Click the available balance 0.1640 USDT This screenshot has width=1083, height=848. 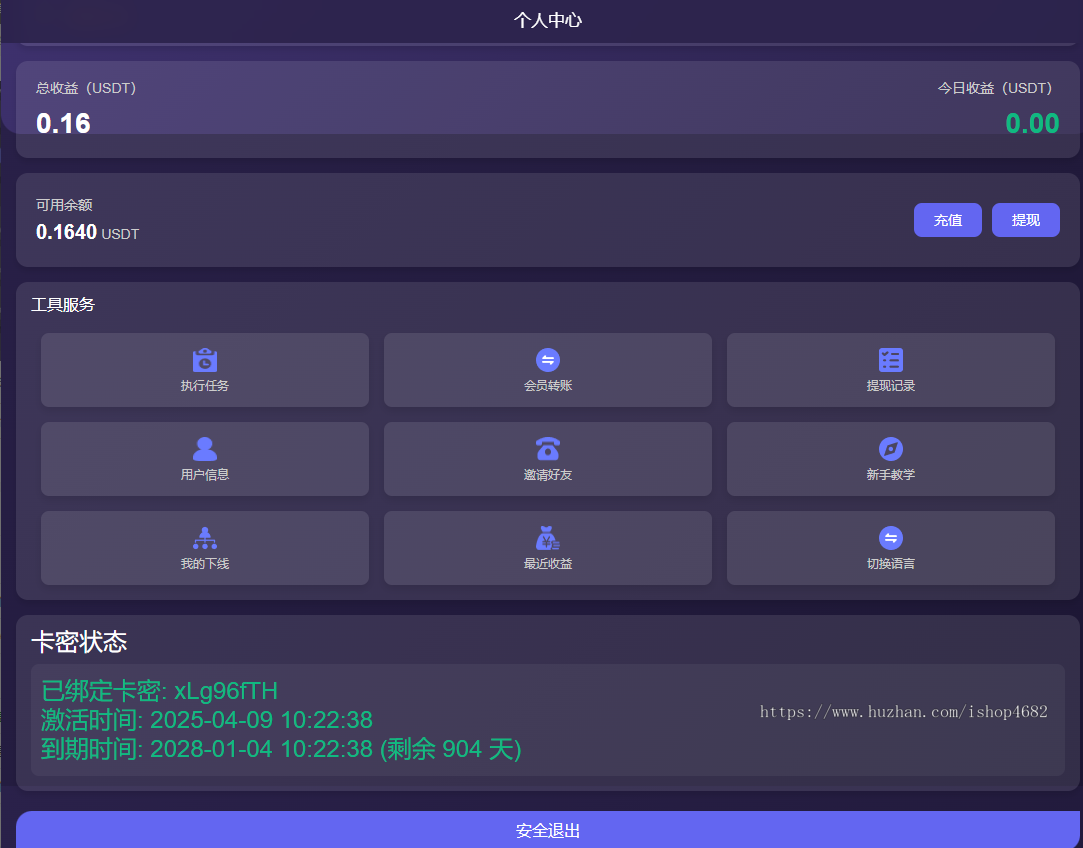pos(88,232)
